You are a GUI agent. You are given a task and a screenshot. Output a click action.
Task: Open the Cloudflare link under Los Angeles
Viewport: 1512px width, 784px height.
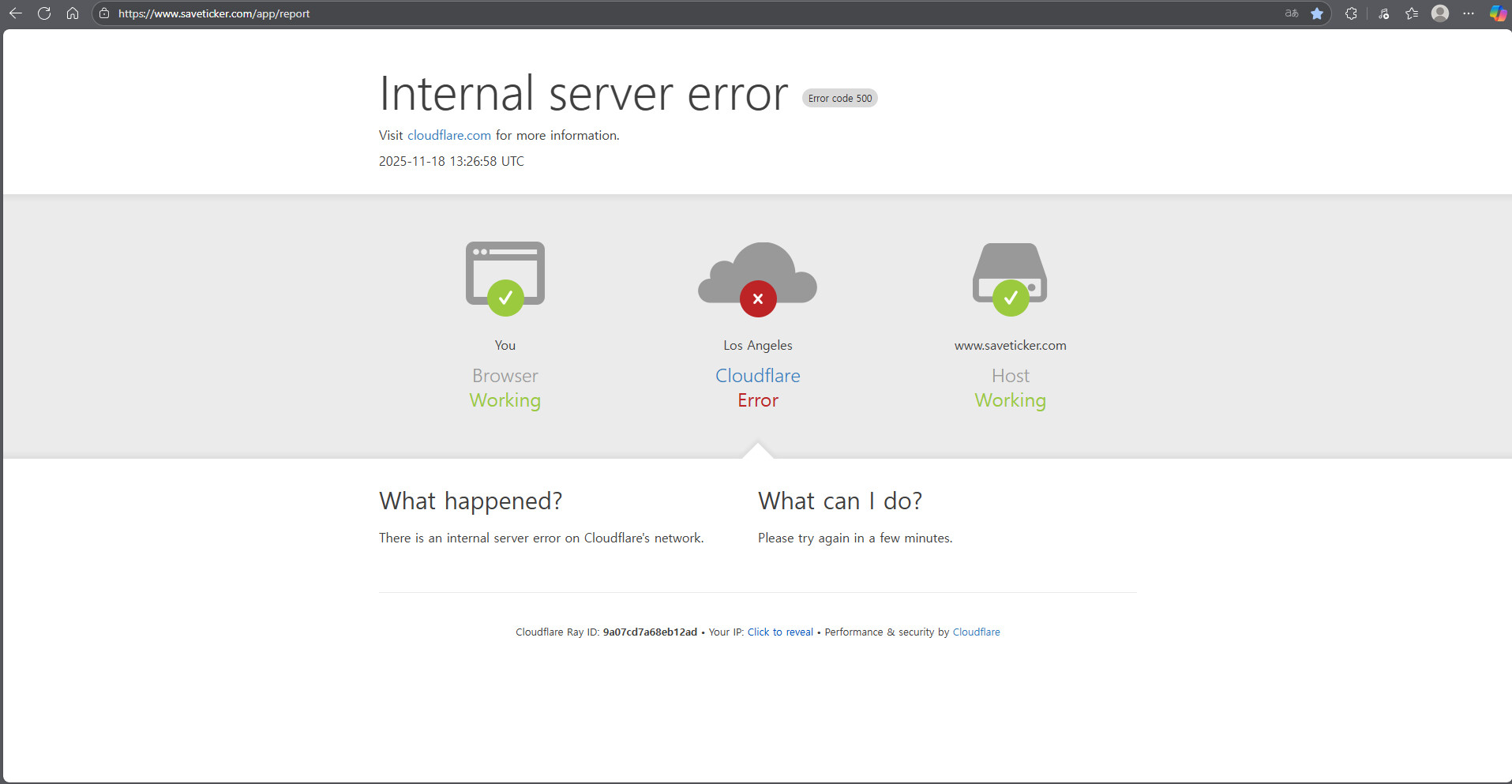[758, 376]
